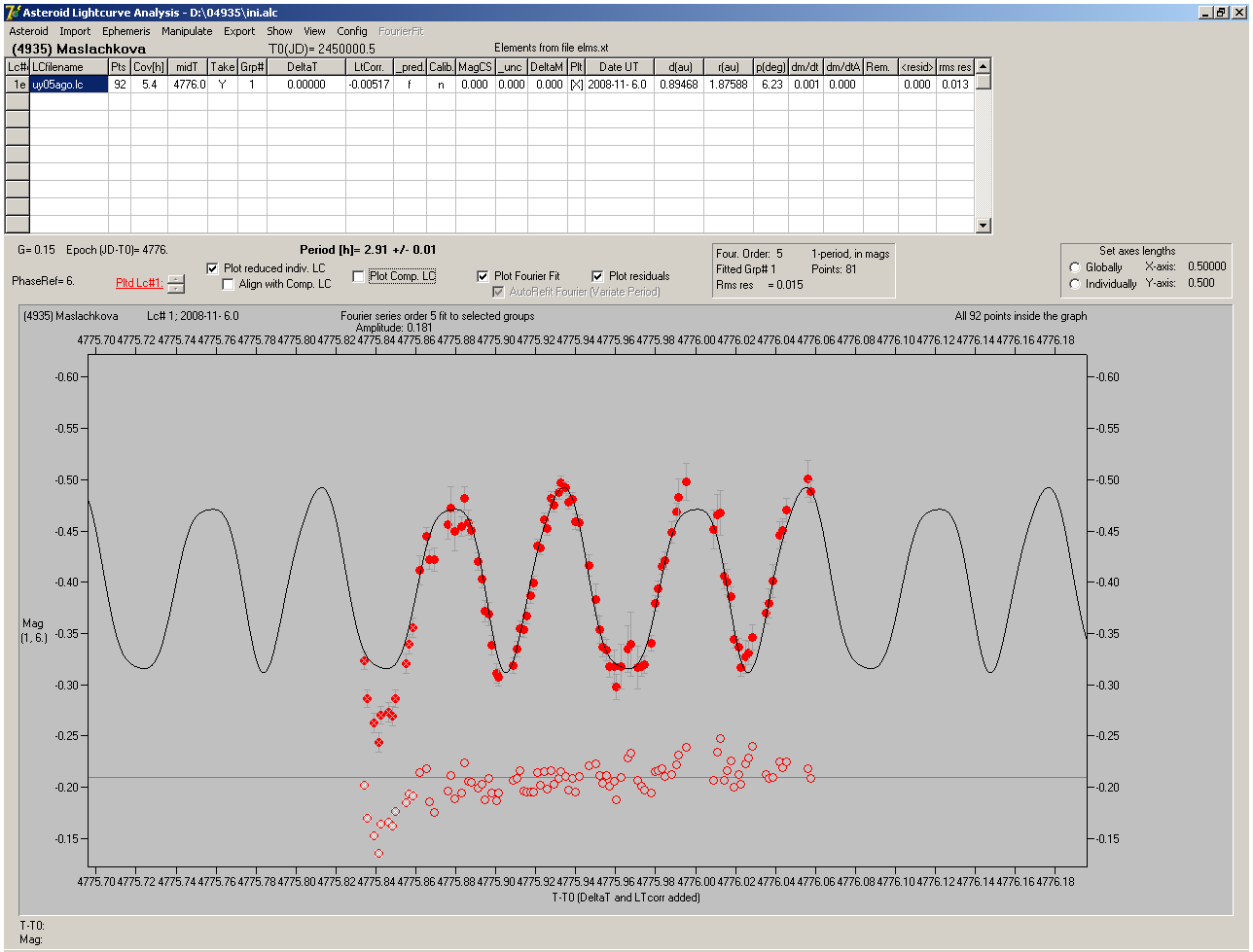Click the MagCS column header
Image resolution: width=1253 pixels, height=952 pixels.
tap(475, 67)
